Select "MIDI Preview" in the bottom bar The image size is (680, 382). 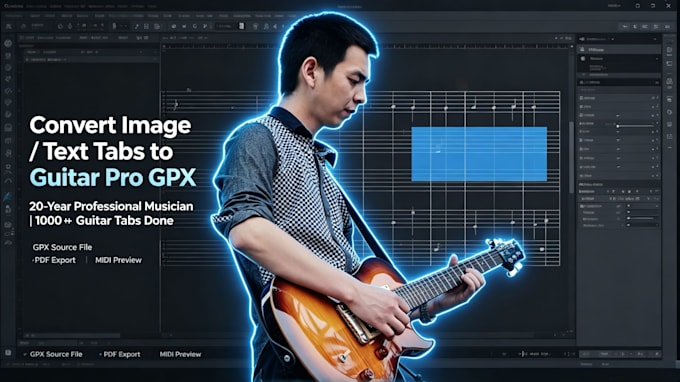tap(180, 354)
